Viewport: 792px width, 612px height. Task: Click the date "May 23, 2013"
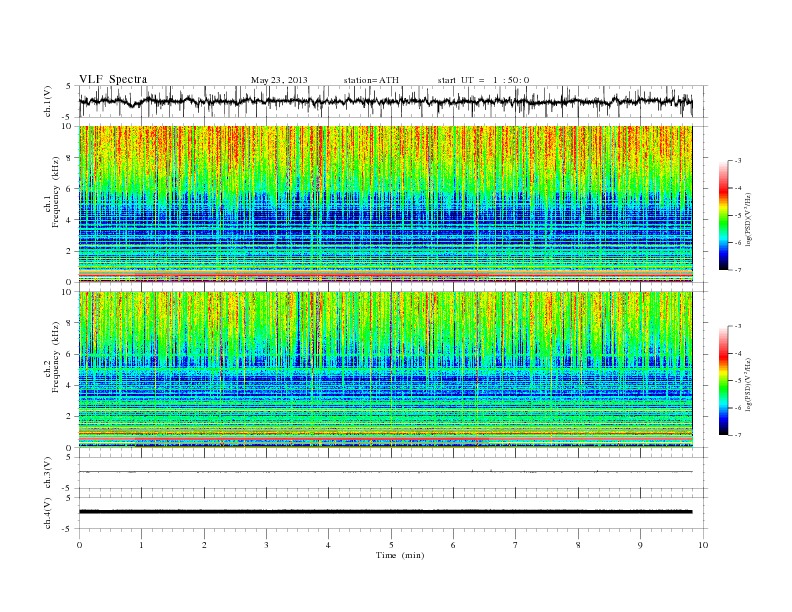[x=279, y=80]
